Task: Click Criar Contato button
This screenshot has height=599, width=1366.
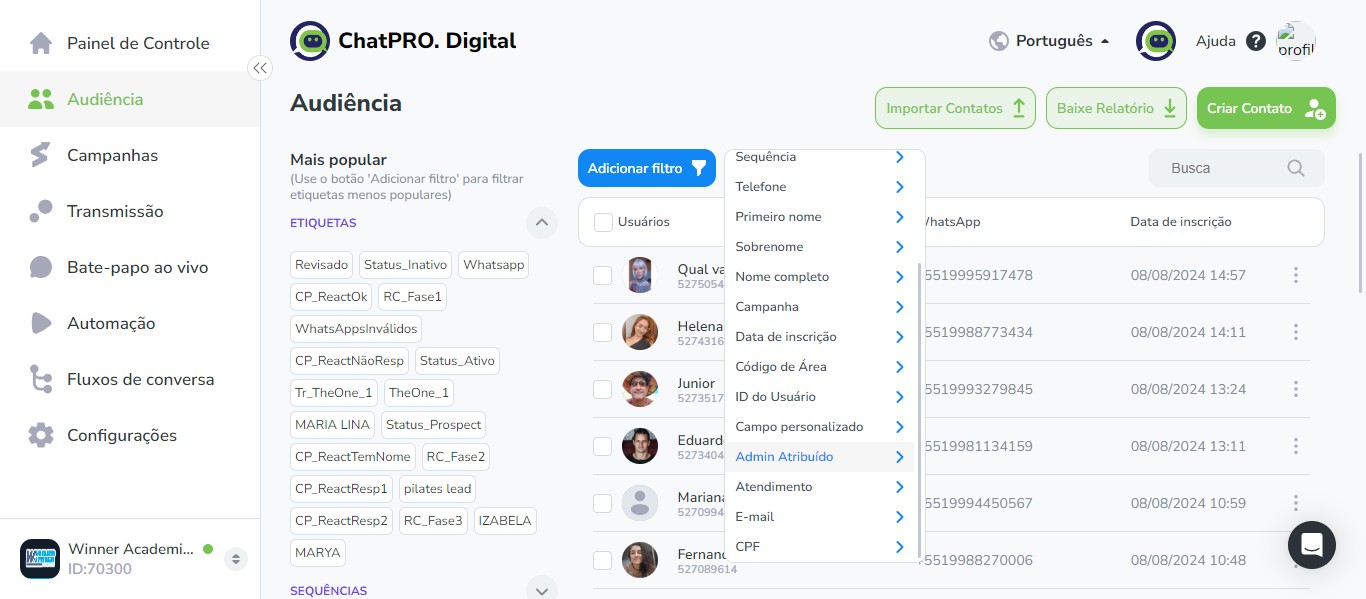Action: click(1266, 108)
